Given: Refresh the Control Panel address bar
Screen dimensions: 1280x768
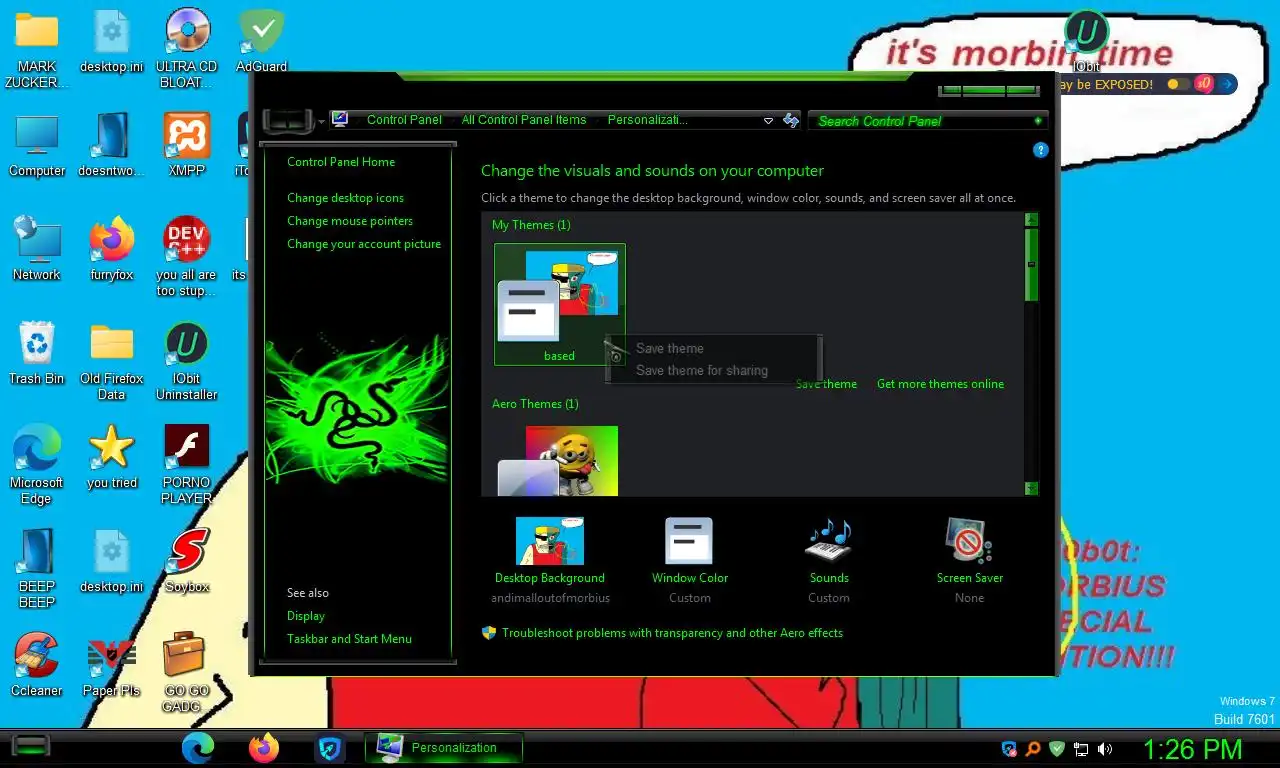Looking at the screenshot, I should point(791,120).
